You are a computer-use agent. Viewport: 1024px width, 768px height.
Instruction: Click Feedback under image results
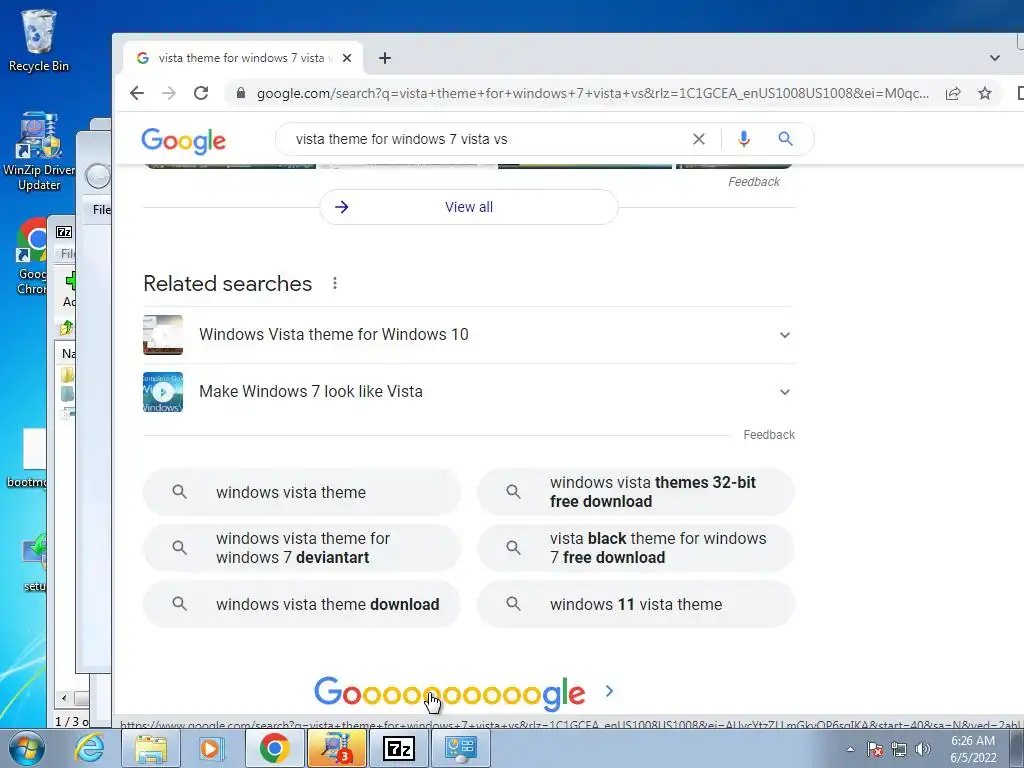click(x=754, y=182)
